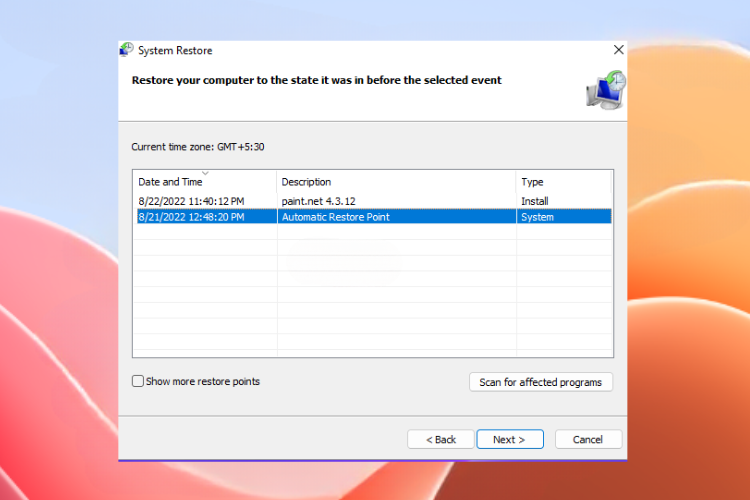Screen dimensions: 750x500
Task: Proceed with the Next button
Action: (x=510, y=439)
